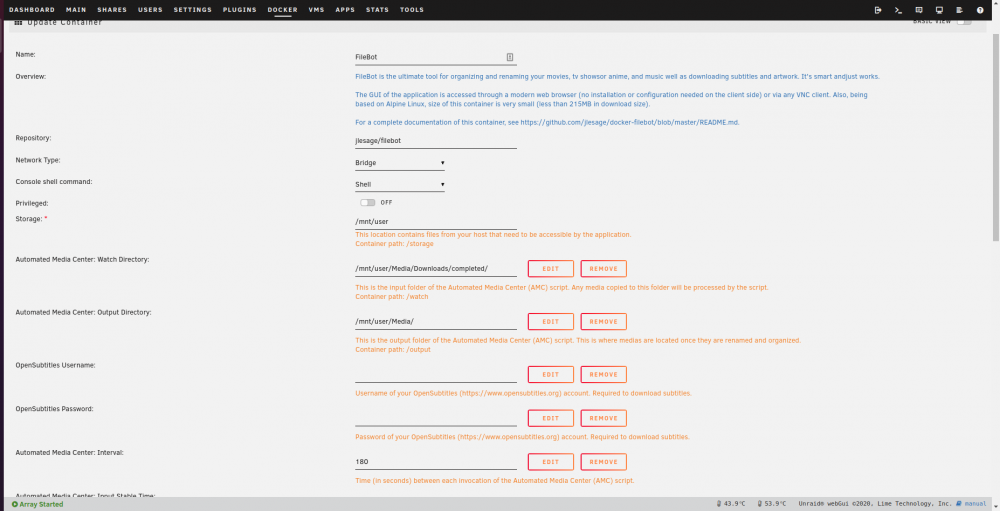Click the OpenSubtitles Password field
The image size is (1000, 511).
(436, 418)
